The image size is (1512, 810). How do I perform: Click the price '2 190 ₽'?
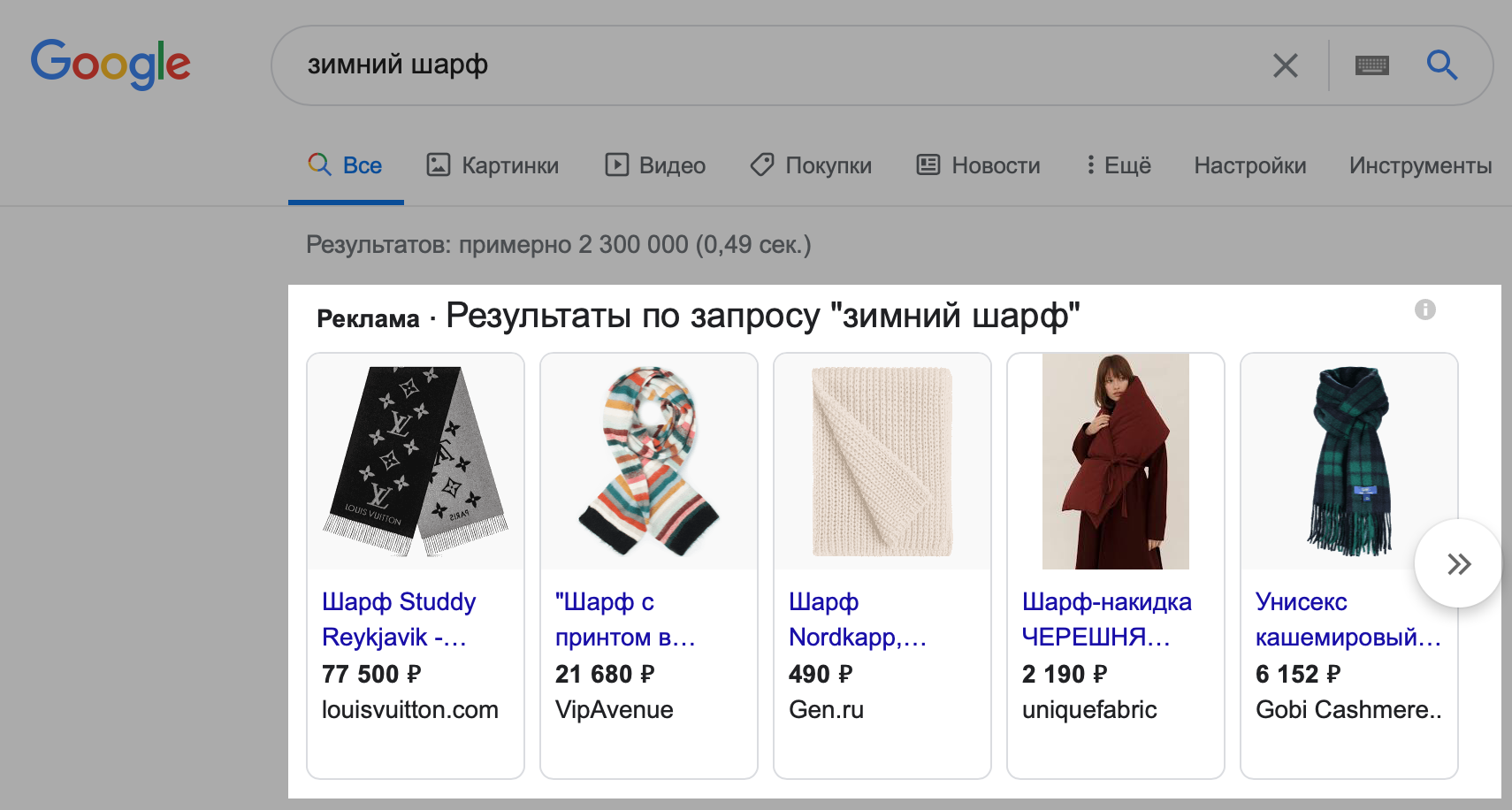pyautogui.click(x=1065, y=674)
